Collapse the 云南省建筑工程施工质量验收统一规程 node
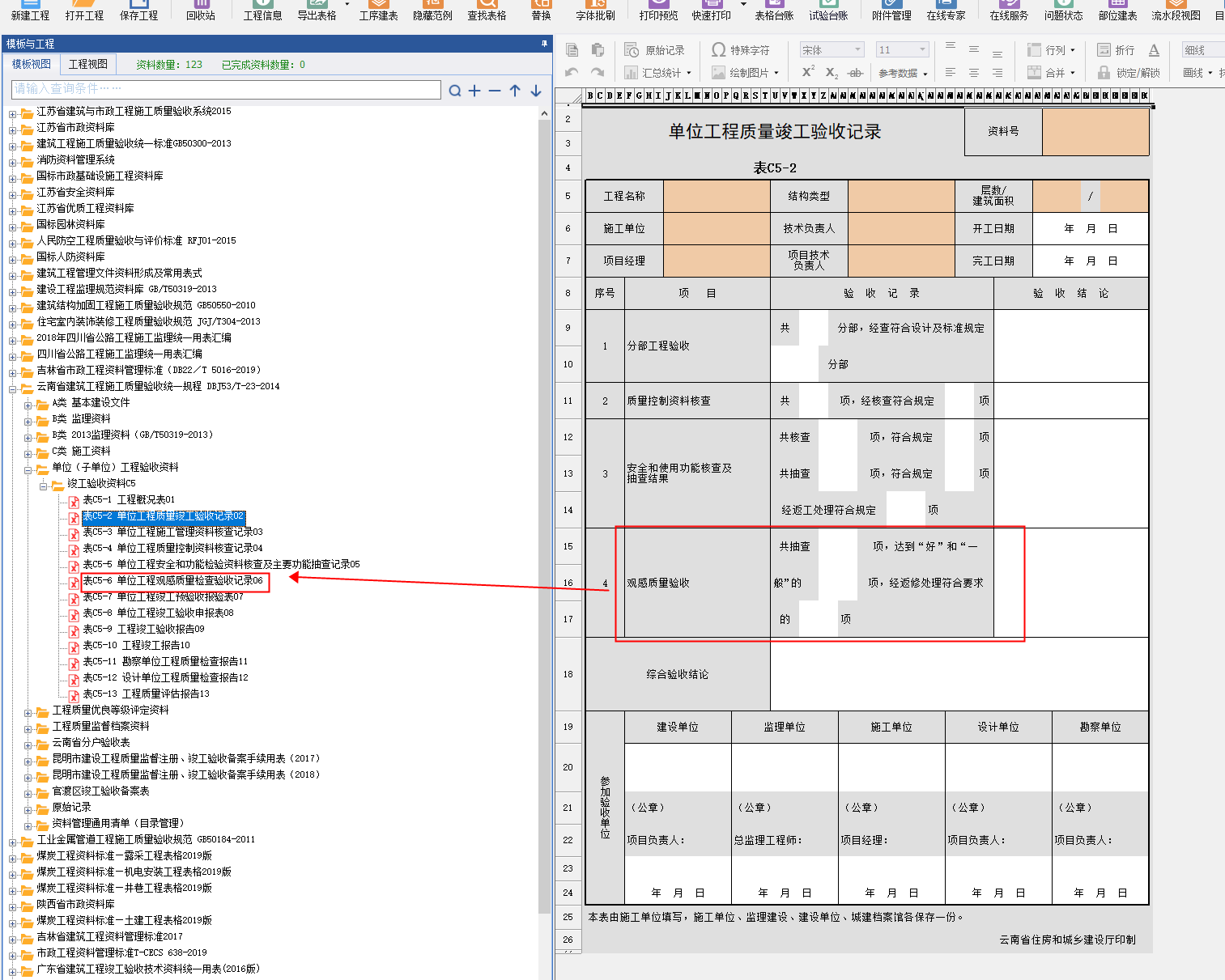The height and width of the screenshot is (980, 1225). tap(13, 388)
